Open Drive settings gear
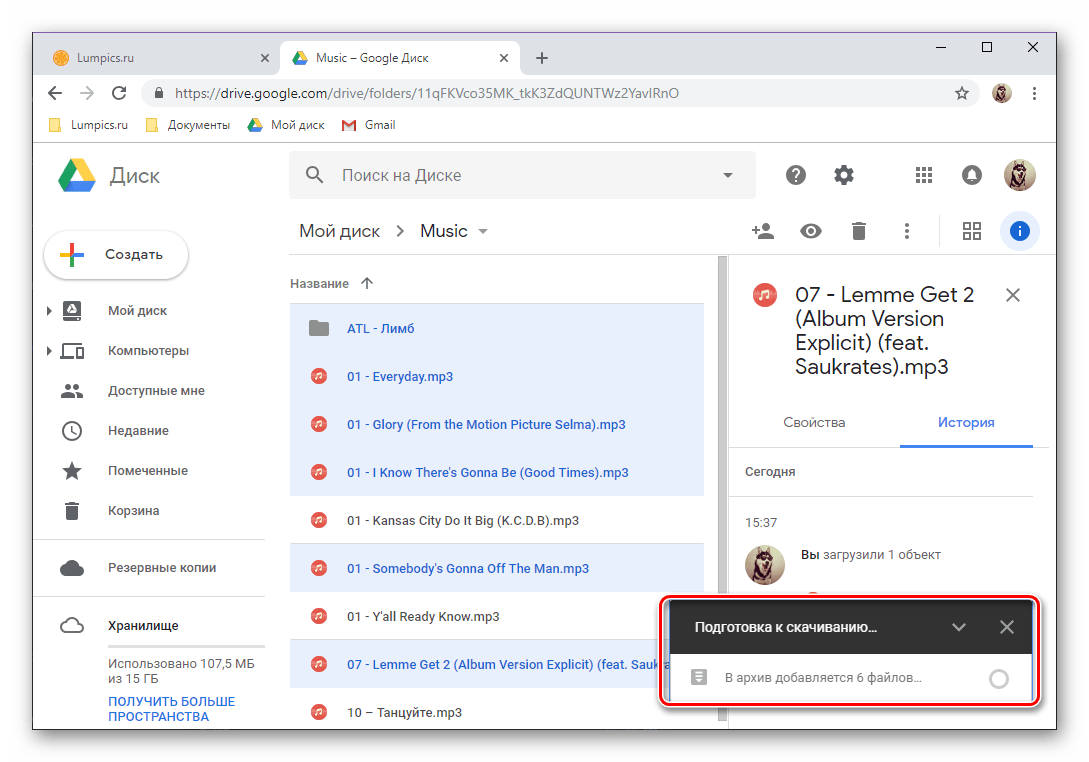 tap(843, 175)
